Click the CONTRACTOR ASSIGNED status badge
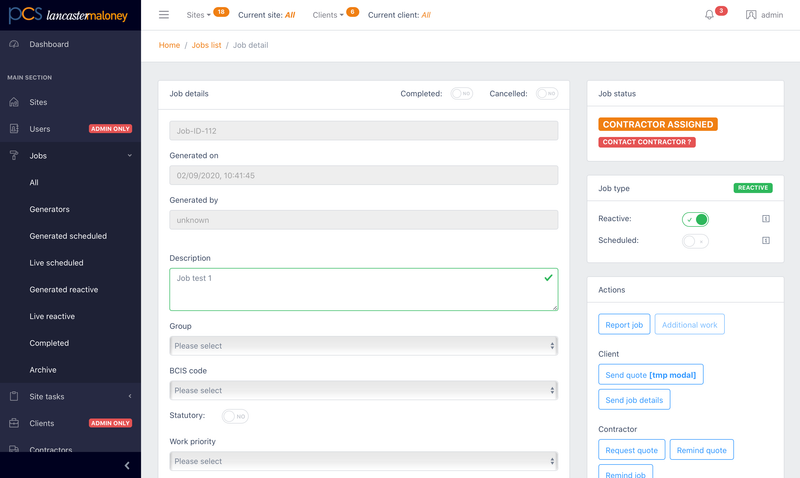This screenshot has height=478, width=800. pos(658,124)
